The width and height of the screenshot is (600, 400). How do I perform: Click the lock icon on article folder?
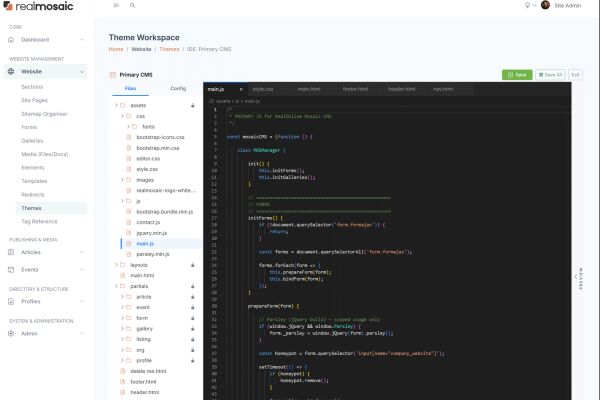coord(193,297)
